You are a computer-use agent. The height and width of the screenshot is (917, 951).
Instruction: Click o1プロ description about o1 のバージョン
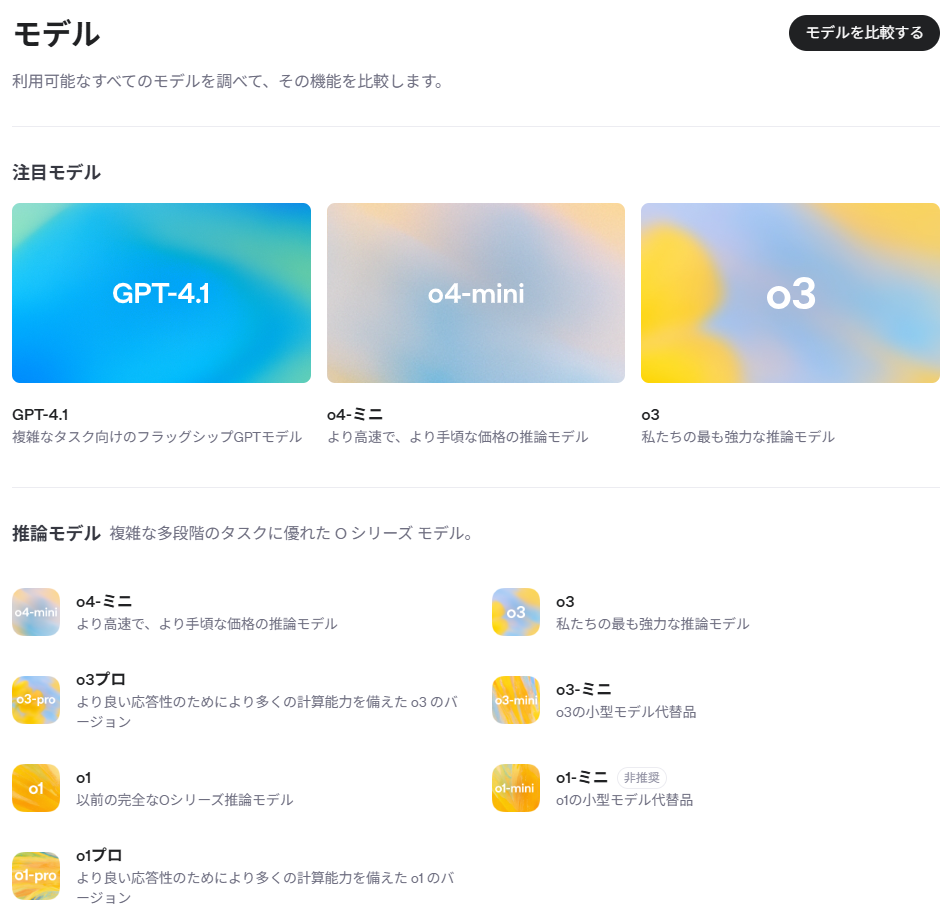click(265, 887)
